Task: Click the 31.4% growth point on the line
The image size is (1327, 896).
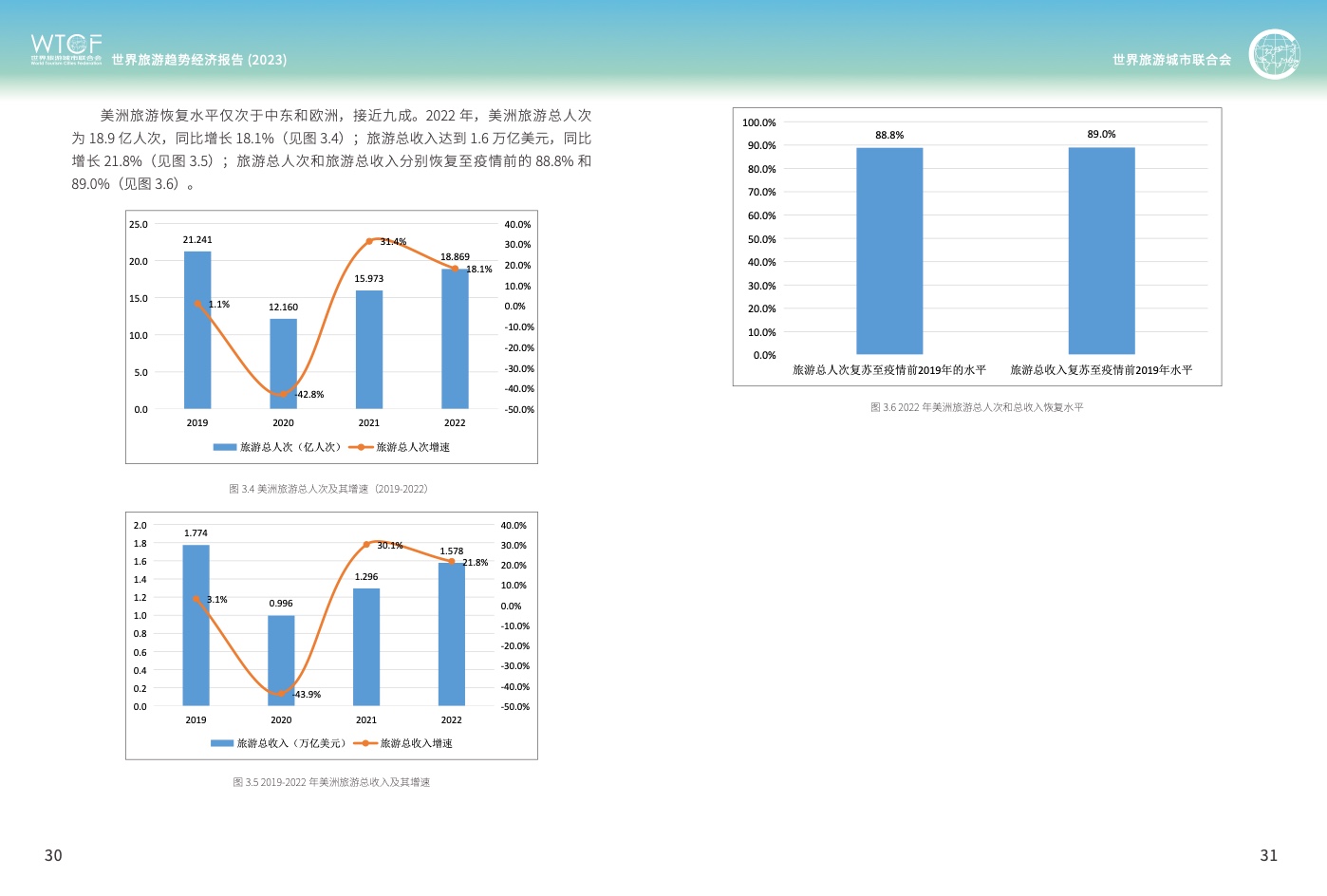Action: [x=369, y=241]
